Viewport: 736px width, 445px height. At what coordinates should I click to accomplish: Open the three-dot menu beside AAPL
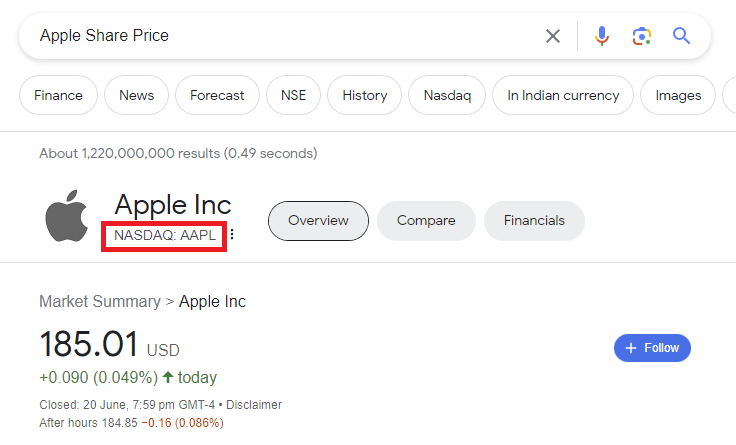coord(232,235)
